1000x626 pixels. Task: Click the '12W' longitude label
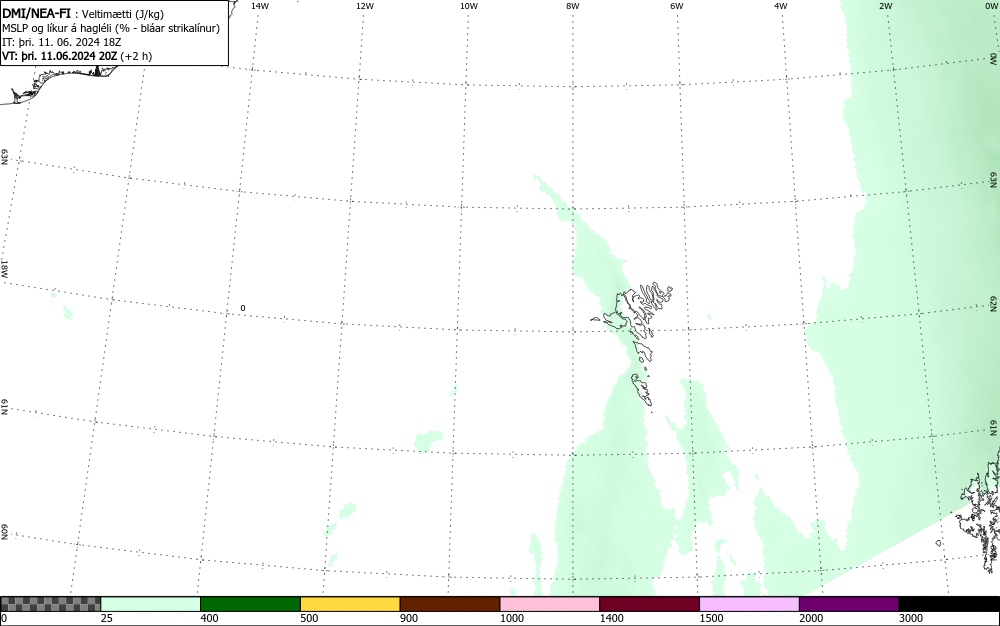tap(365, 6)
